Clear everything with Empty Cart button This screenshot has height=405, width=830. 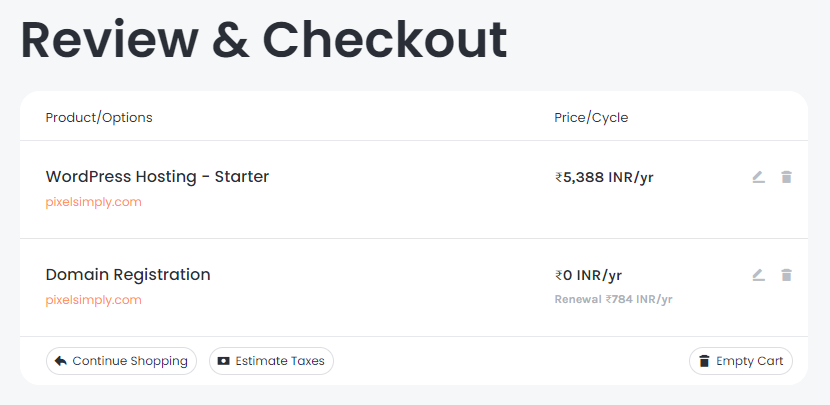(741, 361)
